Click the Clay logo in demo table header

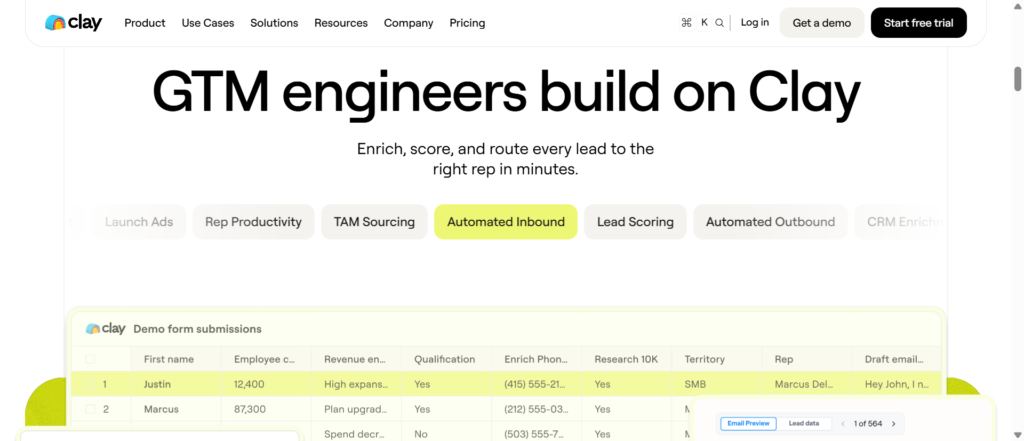105,329
